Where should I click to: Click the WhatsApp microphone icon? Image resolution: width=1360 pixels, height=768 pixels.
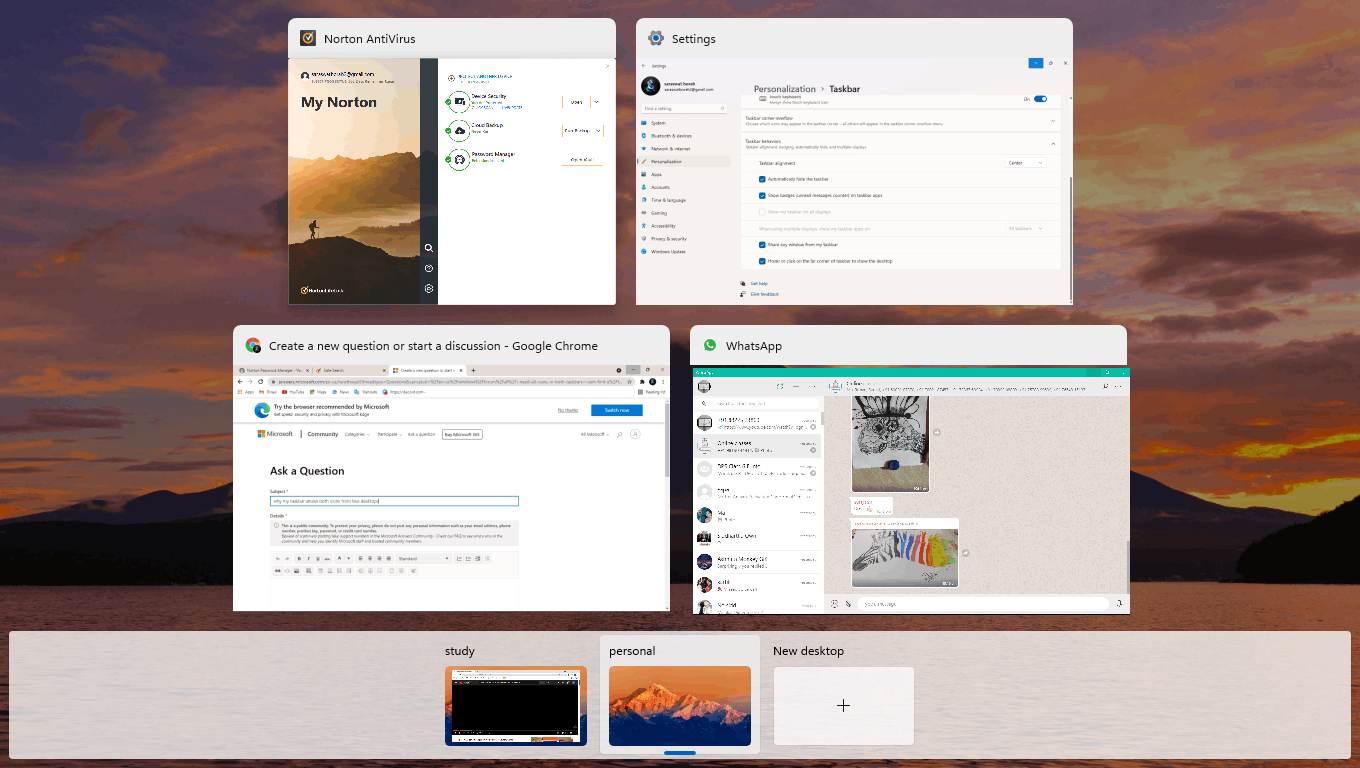[x=1118, y=604]
